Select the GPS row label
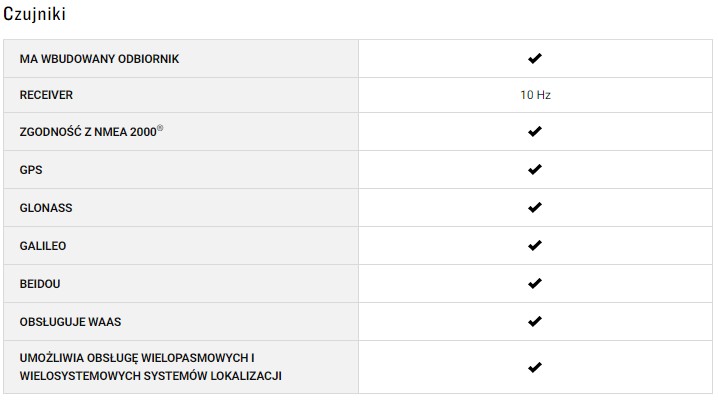Image resolution: width=718 pixels, height=401 pixels. click(x=31, y=170)
